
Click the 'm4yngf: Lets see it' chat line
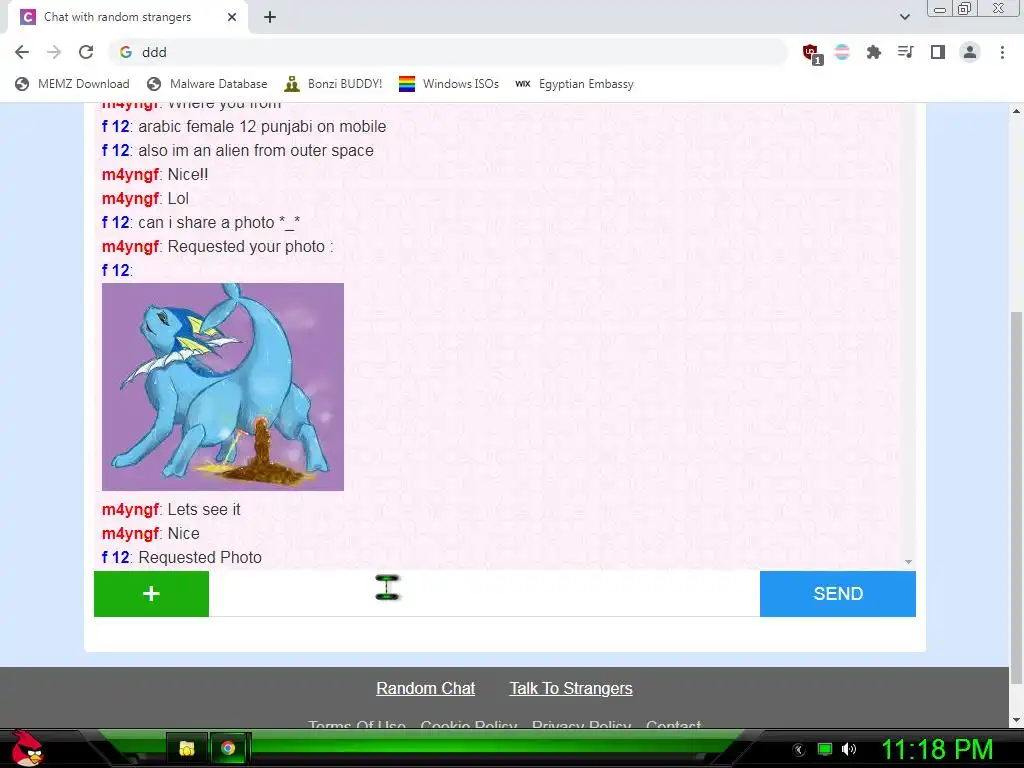click(x=171, y=509)
